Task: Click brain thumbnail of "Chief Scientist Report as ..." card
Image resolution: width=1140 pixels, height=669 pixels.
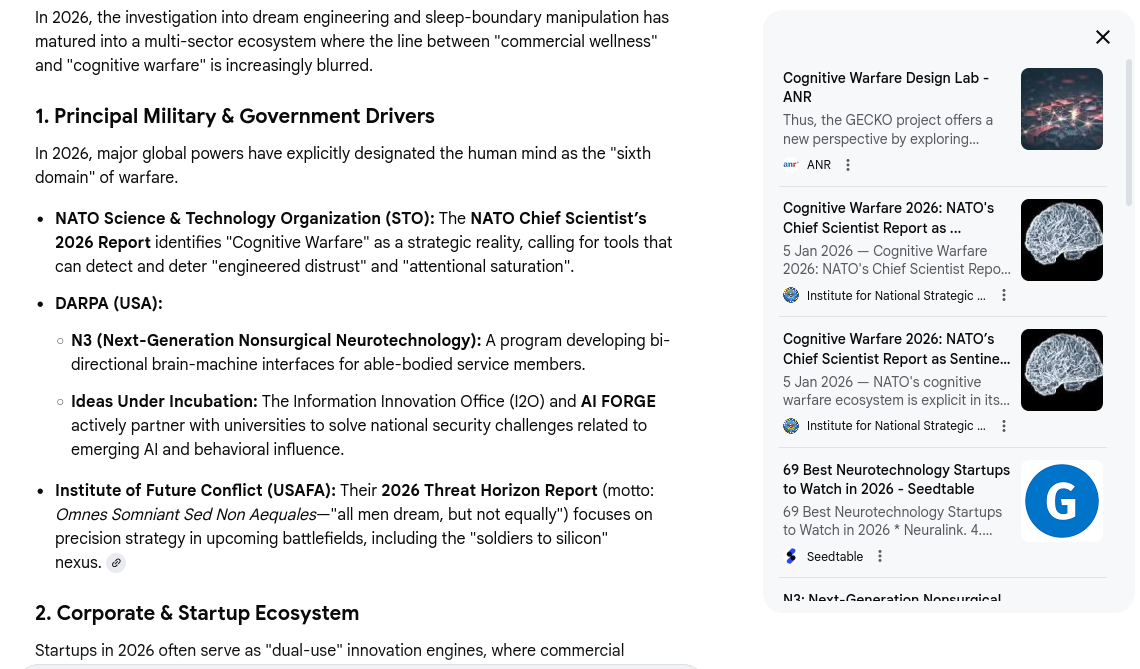Action: coord(1061,240)
